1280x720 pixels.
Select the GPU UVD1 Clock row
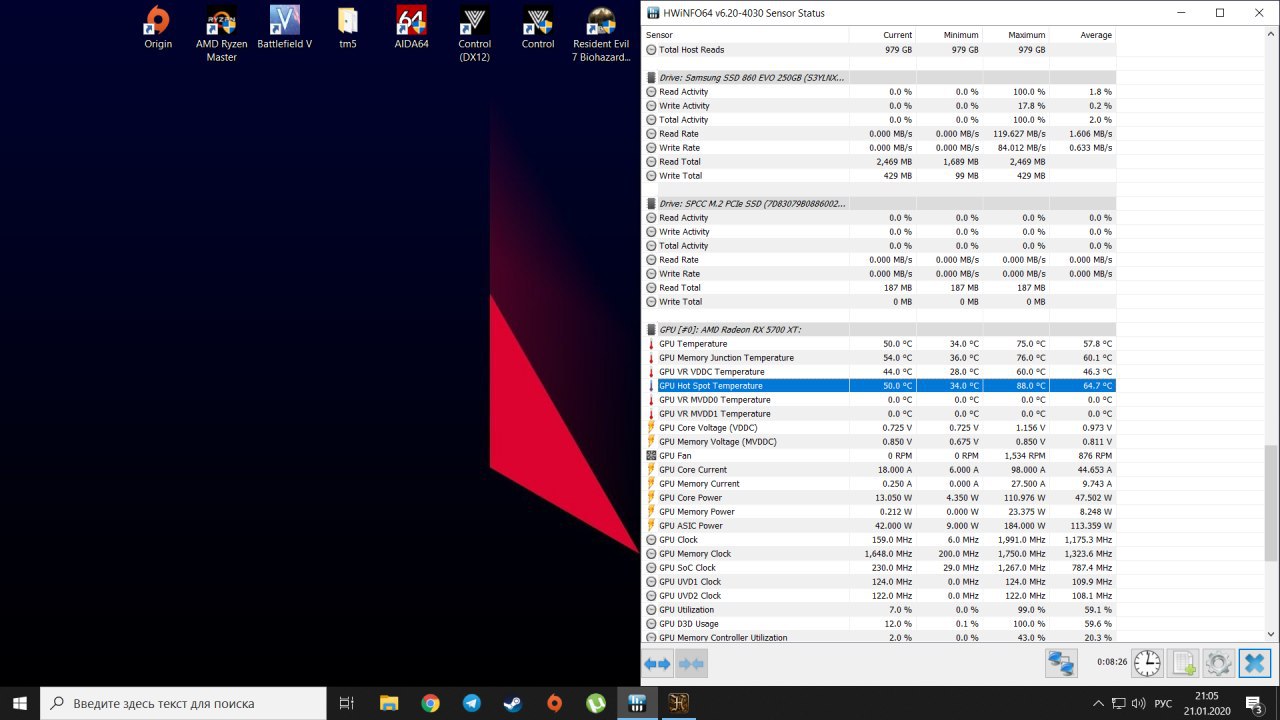tap(879, 581)
